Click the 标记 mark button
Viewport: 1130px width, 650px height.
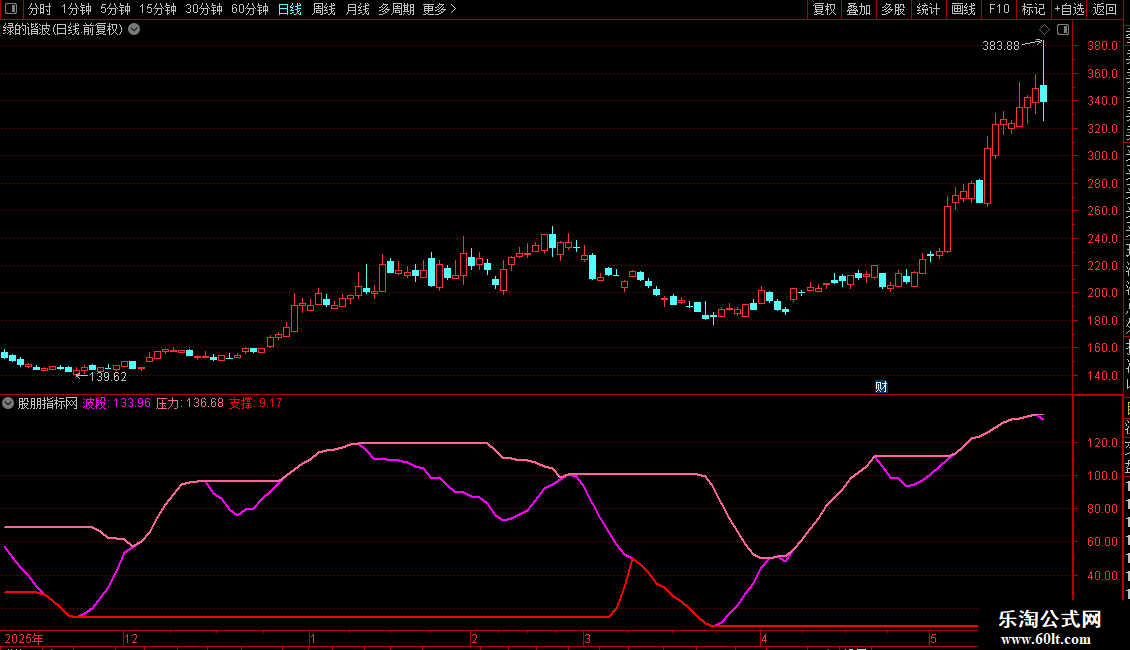[x=1033, y=9]
